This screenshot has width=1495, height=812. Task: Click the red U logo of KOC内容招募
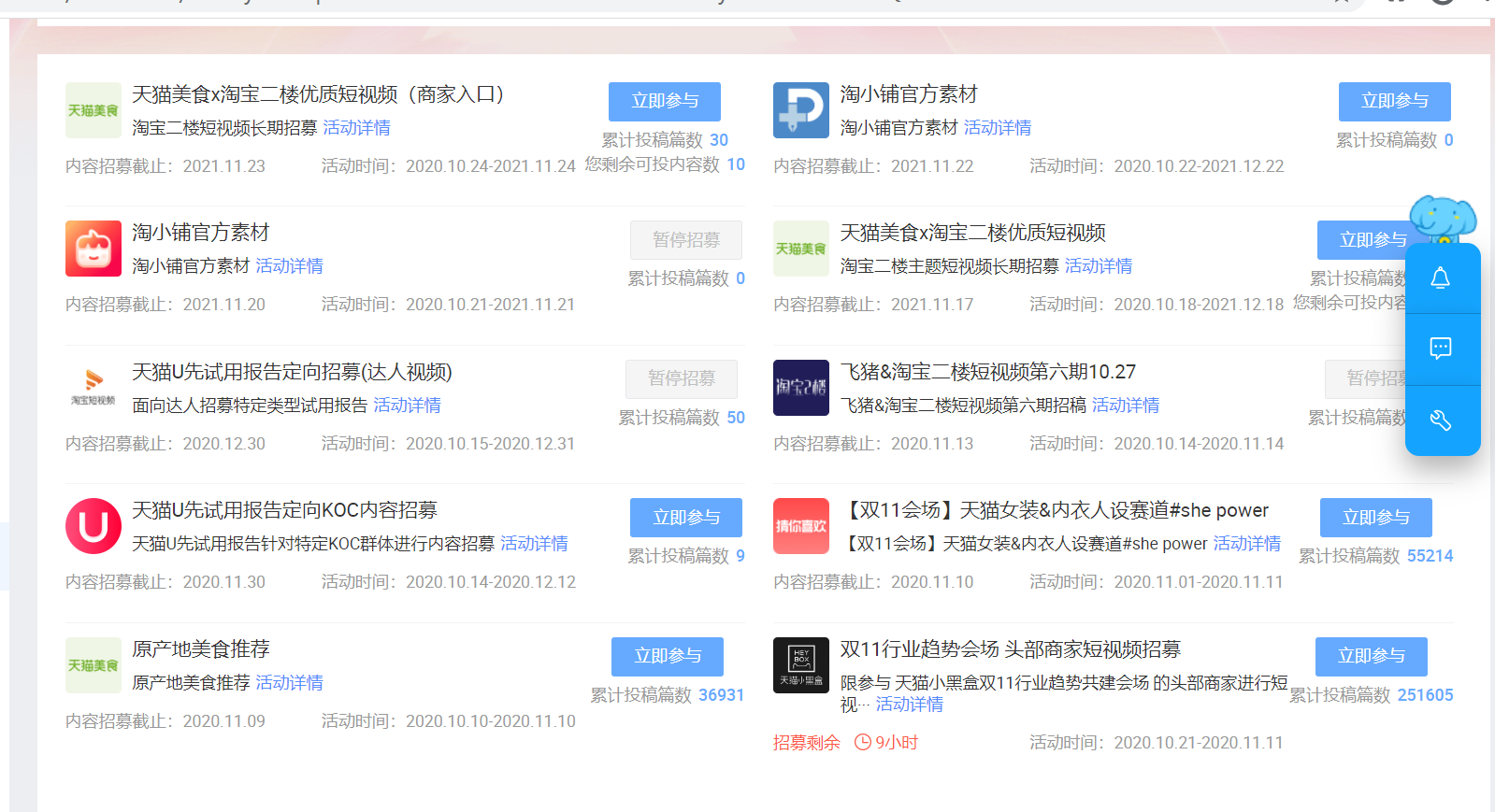(x=93, y=526)
